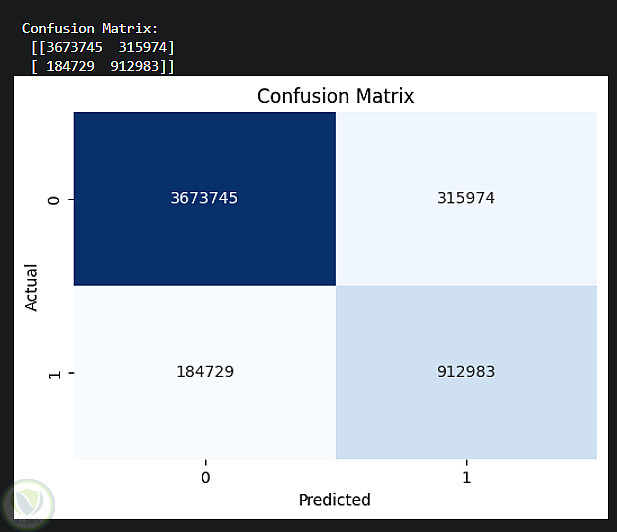
Task: Click the plot title 'Confusion Matrix'
Action: tap(335, 96)
